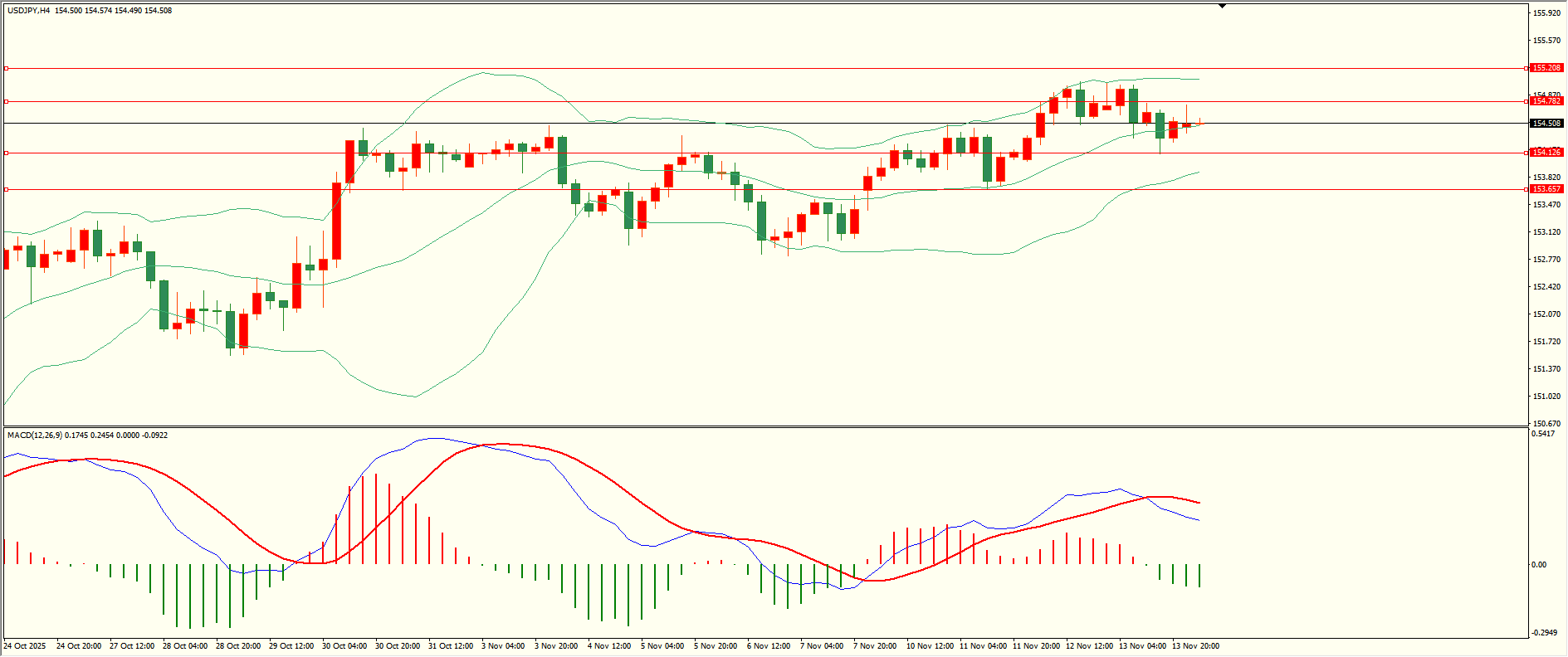Screen dimensions: 1568x657
Task: Click the 30 Oct 04:00 time label
Action: tap(344, 646)
